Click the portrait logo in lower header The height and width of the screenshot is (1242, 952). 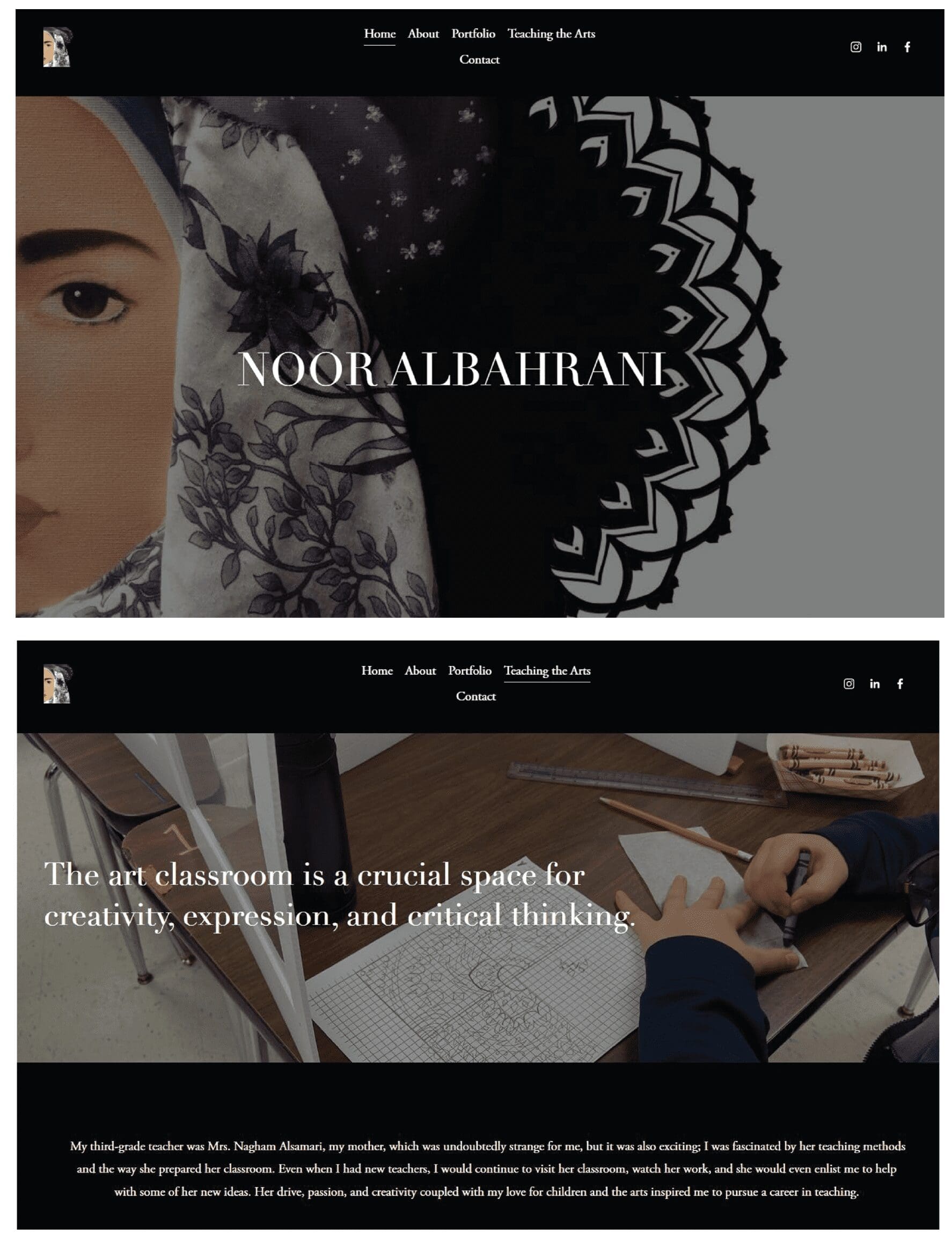[x=57, y=684]
